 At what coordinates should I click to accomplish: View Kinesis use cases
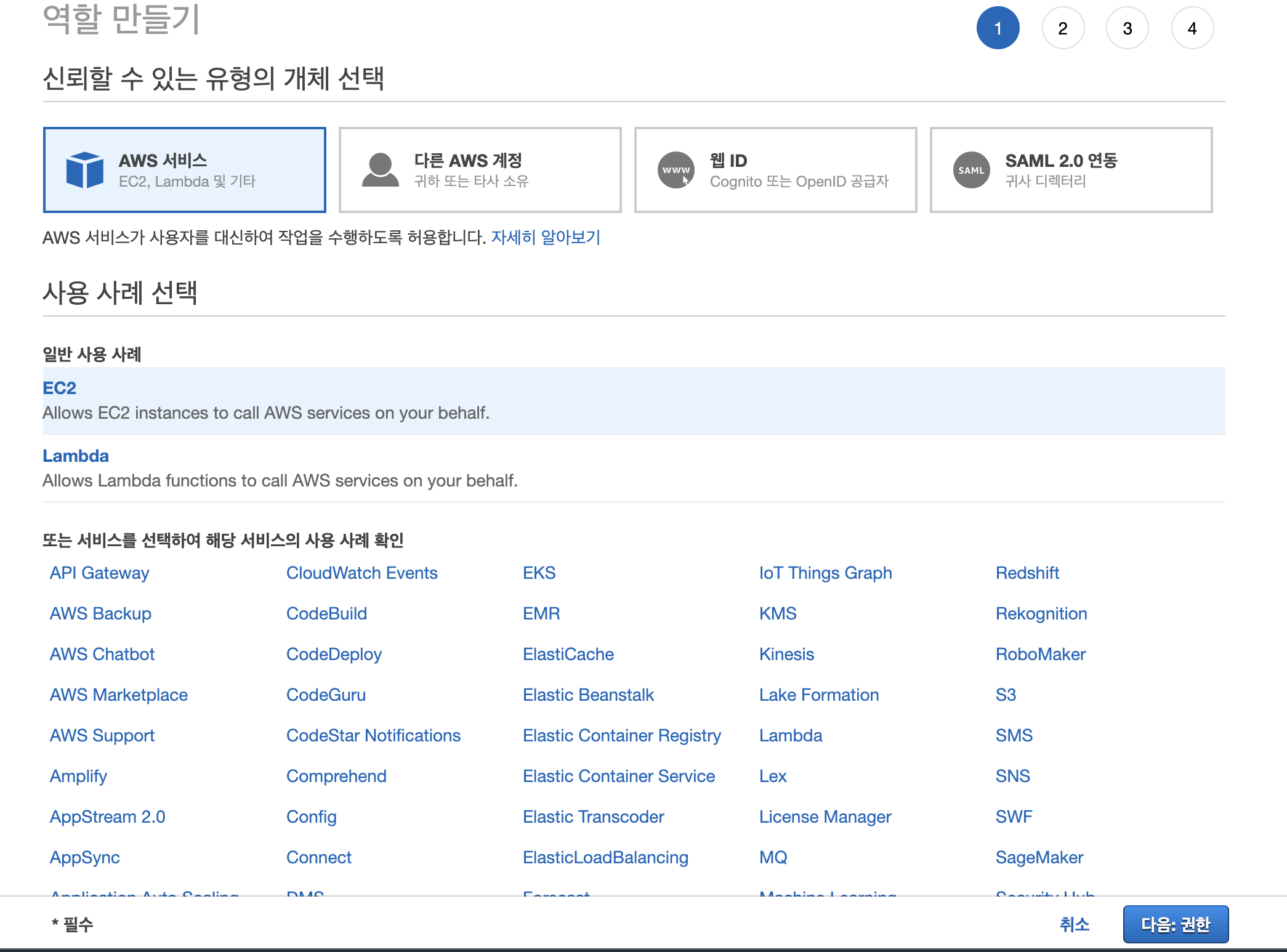click(x=788, y=654)
